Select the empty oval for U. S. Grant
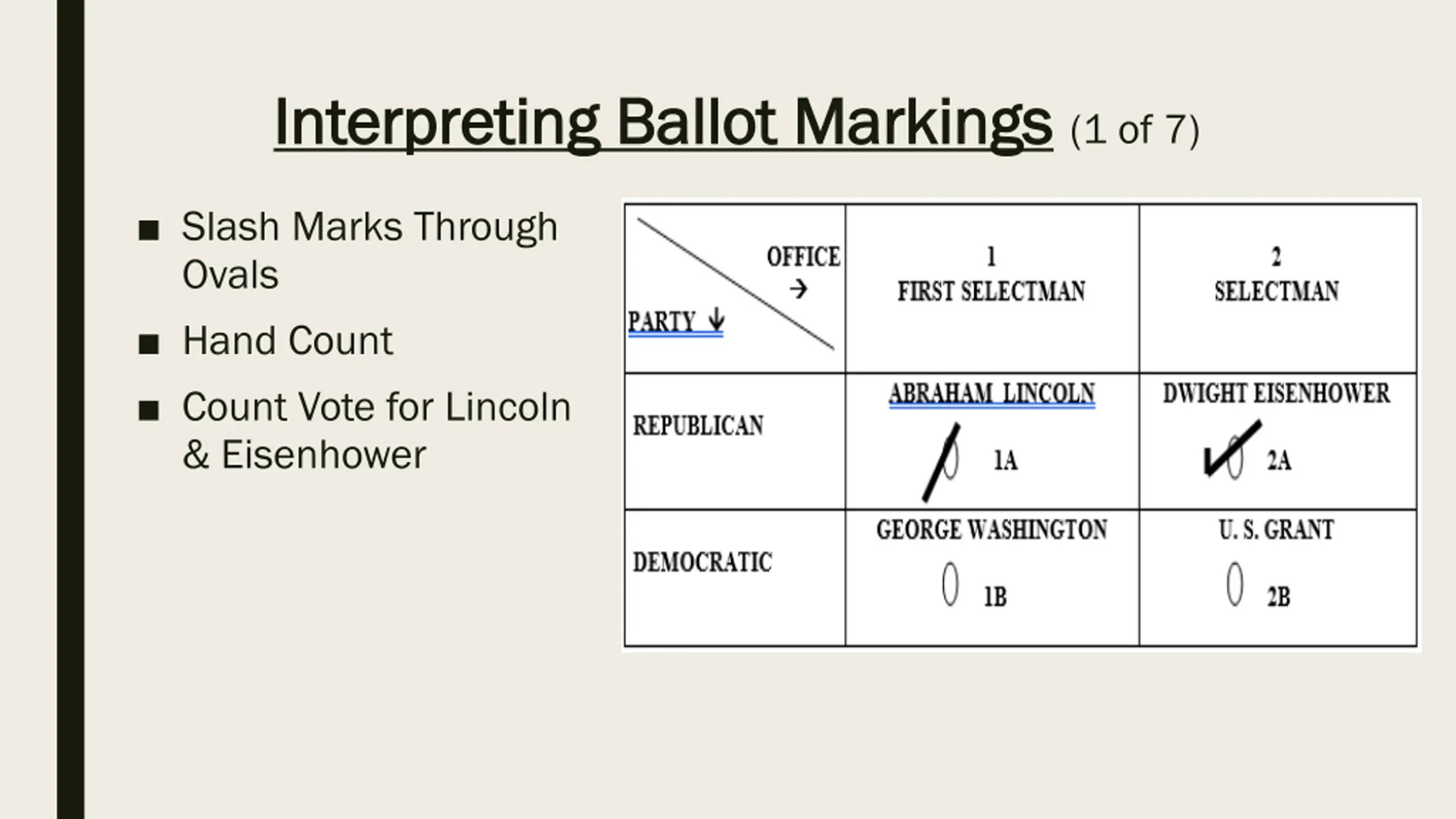This screenshot has width=1456, height=819. (x=1235, y=584)
